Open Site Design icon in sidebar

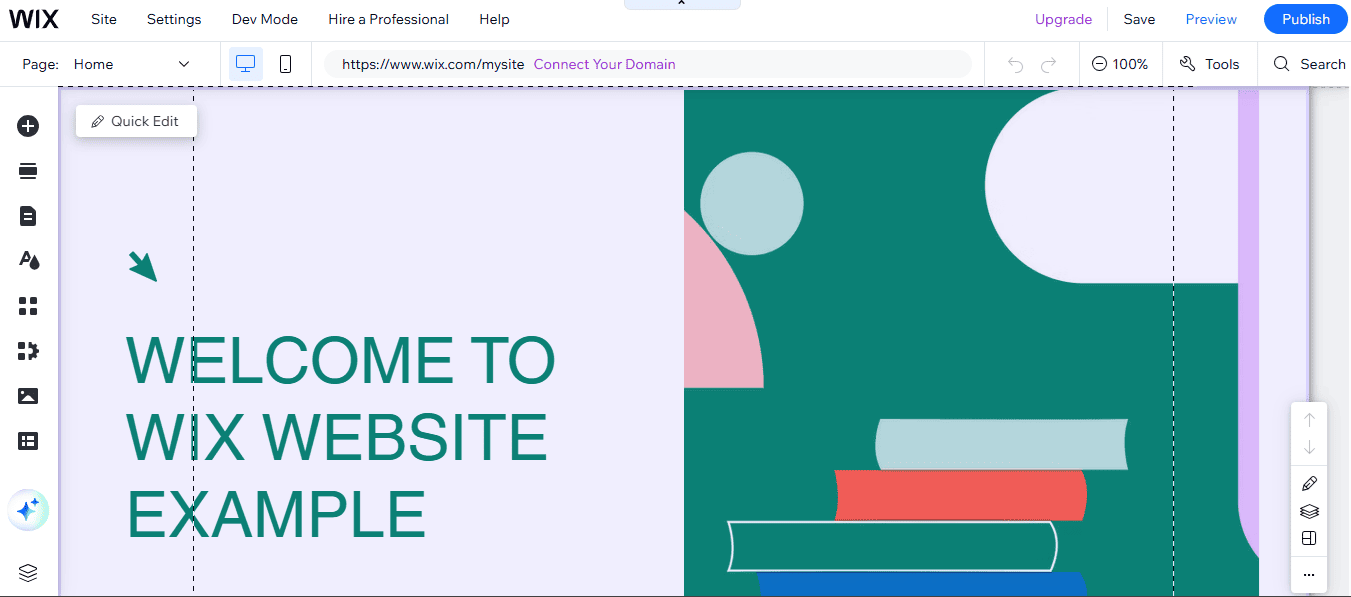coord(28,261)
